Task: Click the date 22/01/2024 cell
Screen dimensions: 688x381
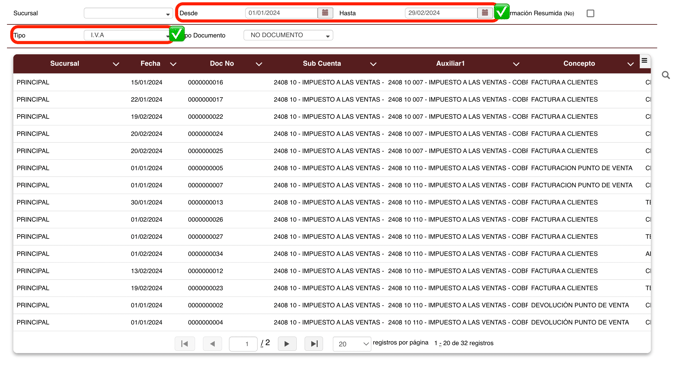Action: 147,100
